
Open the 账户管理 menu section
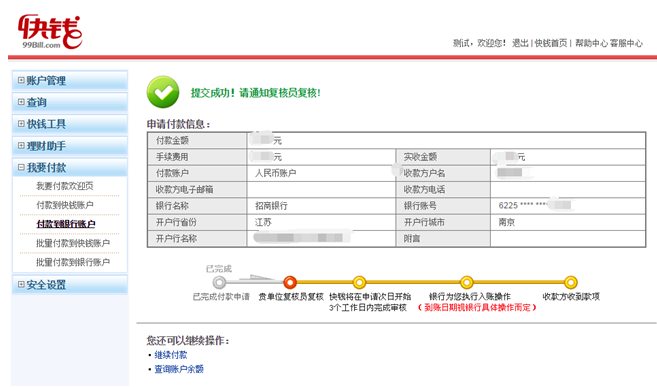coord(70,80)
